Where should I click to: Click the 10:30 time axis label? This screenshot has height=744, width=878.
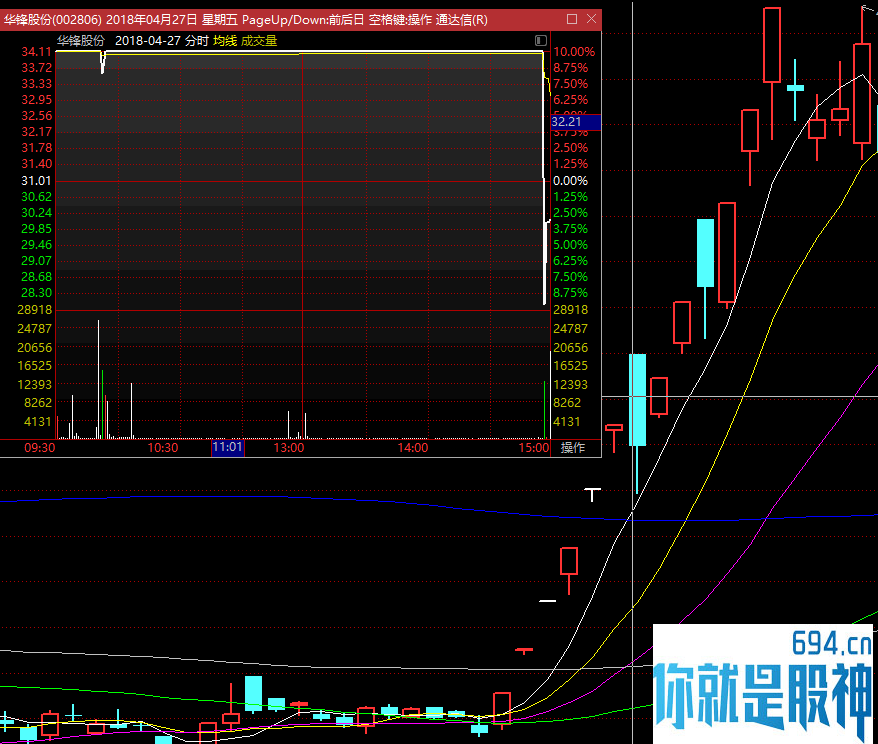click(x=163, y=447)
